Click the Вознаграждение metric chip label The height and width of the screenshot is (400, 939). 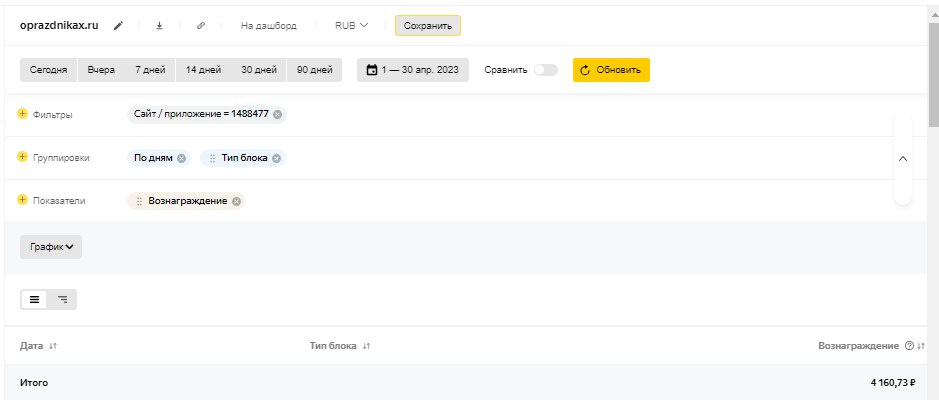[188, 201]
